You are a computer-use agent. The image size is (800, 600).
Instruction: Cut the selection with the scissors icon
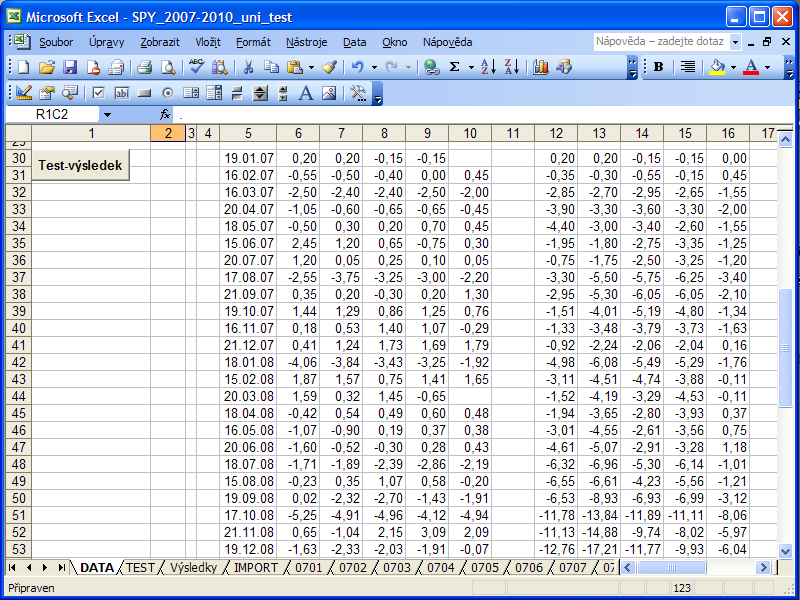[248, 67]
